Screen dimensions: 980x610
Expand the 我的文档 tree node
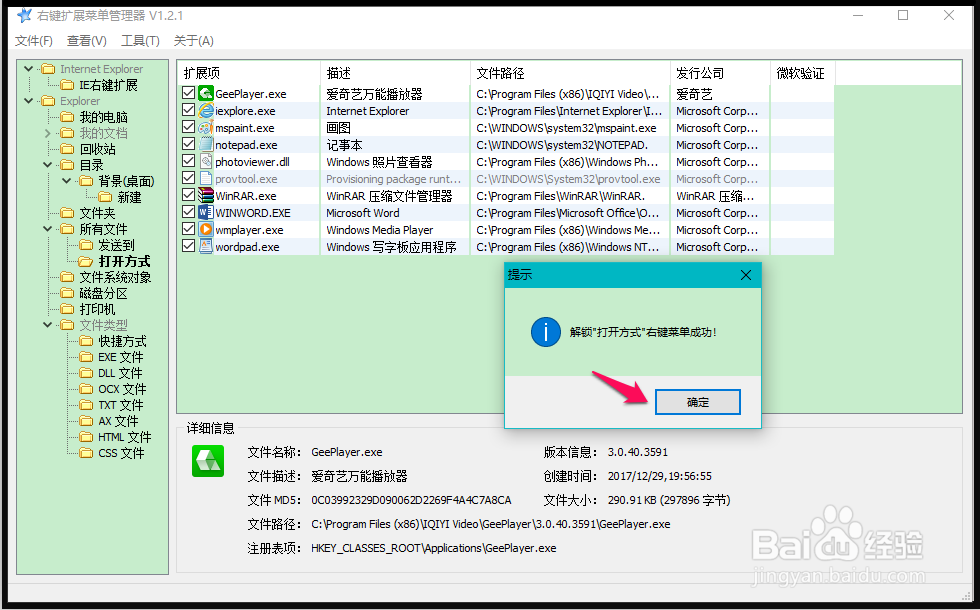48,133
